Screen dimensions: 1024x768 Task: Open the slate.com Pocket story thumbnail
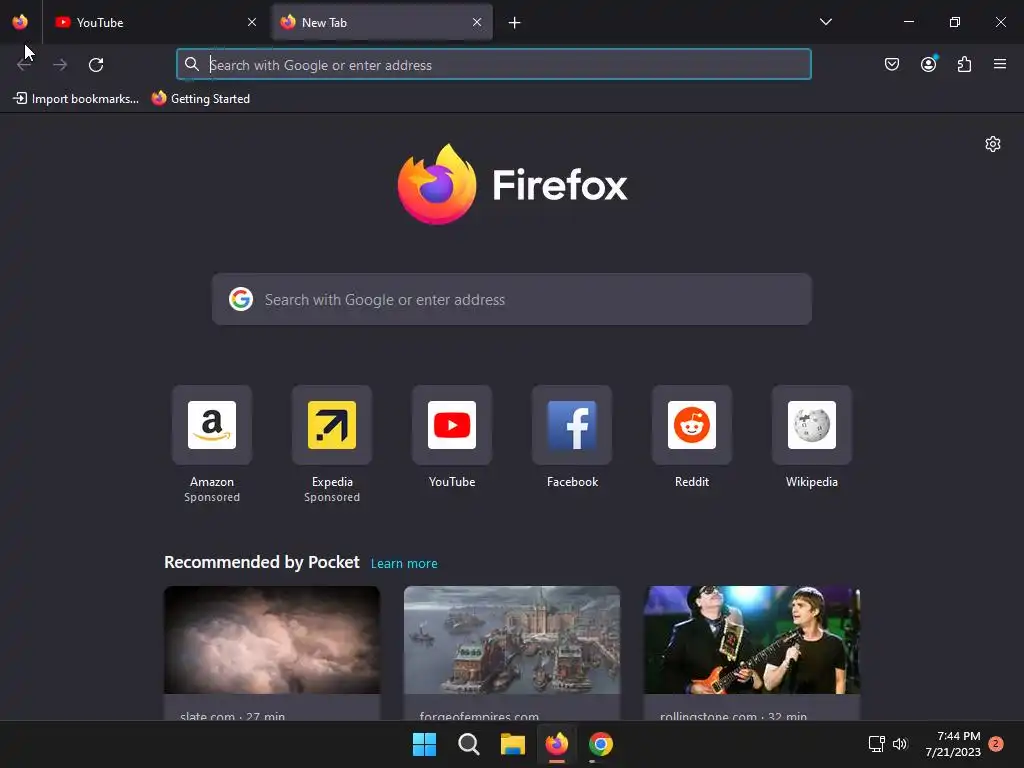point(272,640)
